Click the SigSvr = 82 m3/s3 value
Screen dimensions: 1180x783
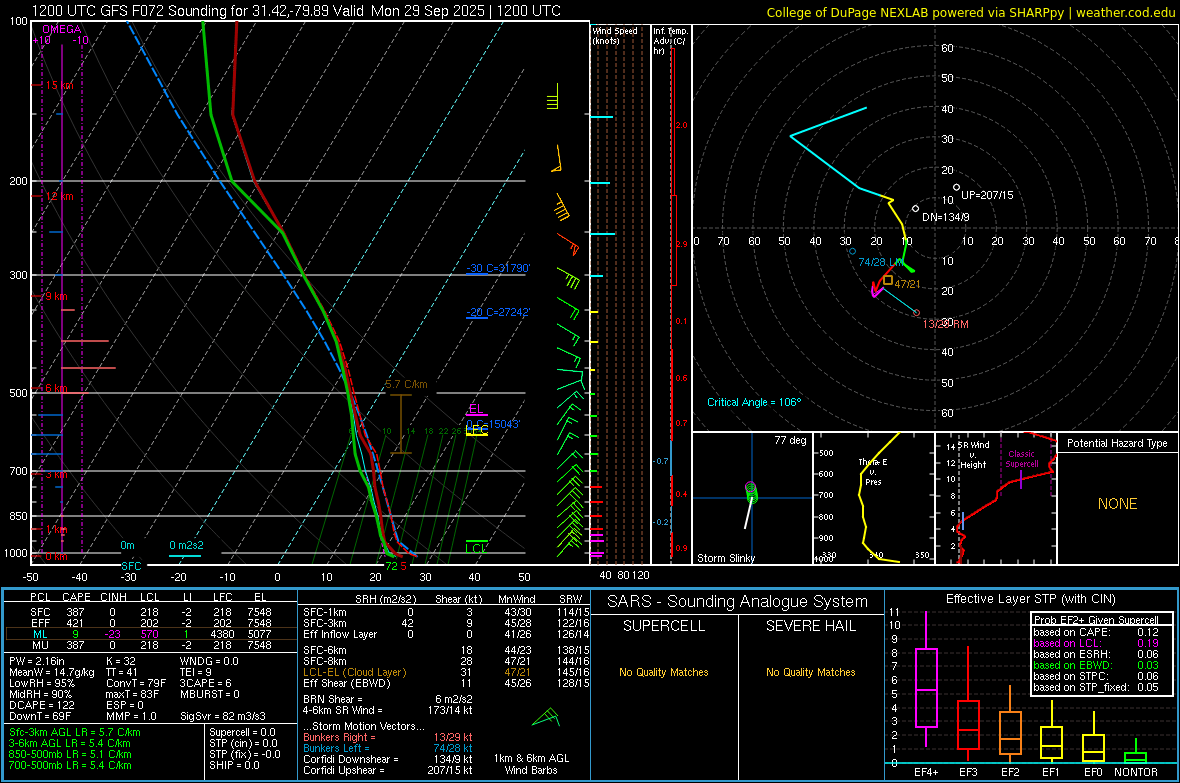(223, 716)
